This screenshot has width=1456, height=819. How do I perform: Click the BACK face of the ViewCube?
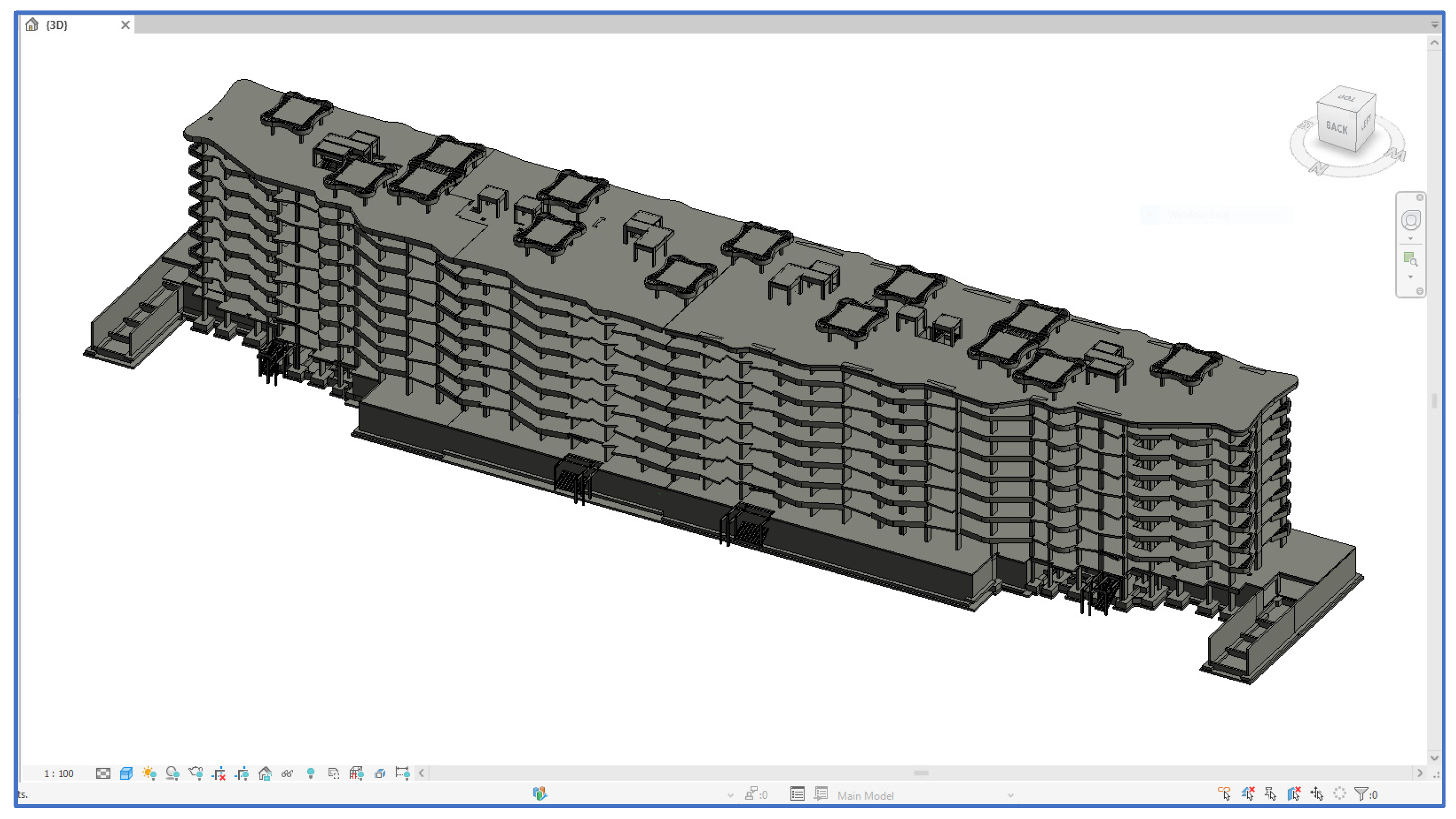[1336, 128]
